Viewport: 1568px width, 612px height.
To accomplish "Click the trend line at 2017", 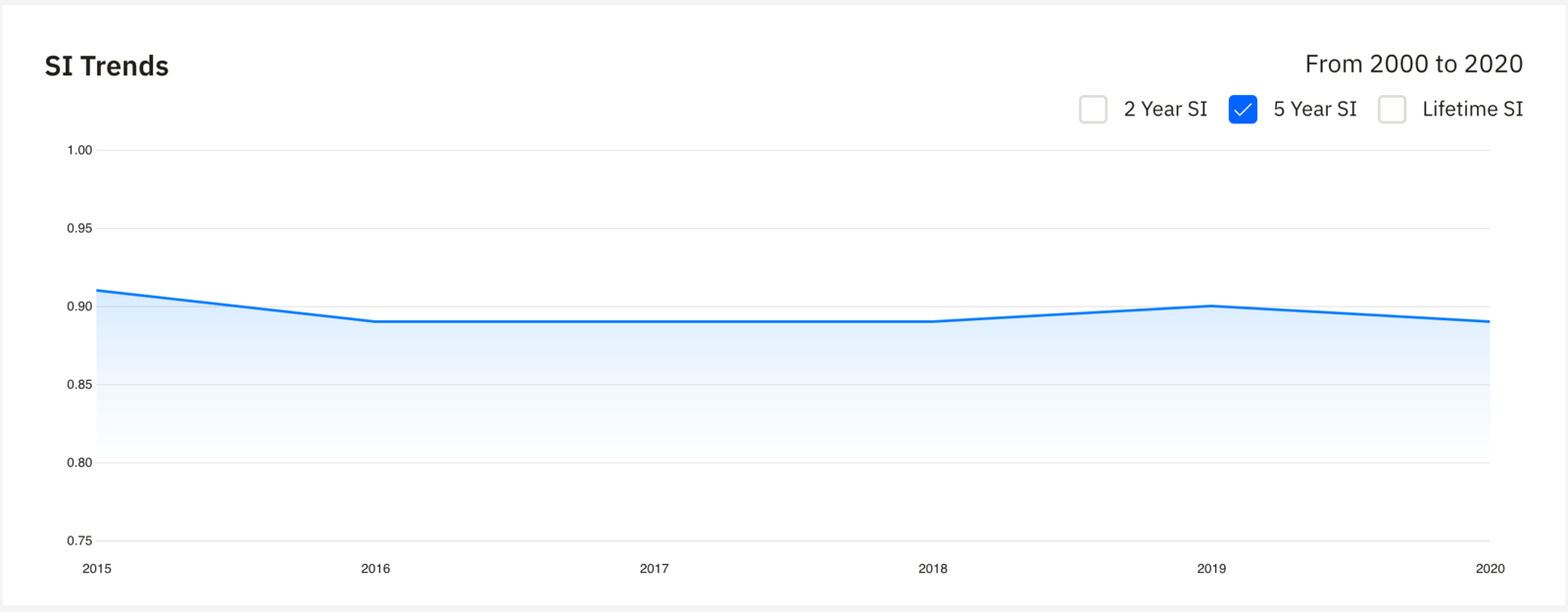I will click(655, 319).
